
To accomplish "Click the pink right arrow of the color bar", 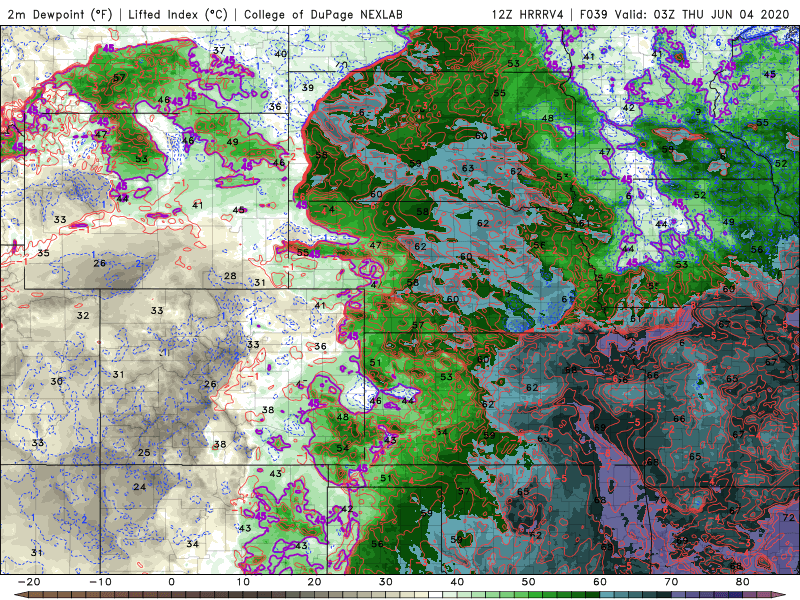I will point(780,595).
